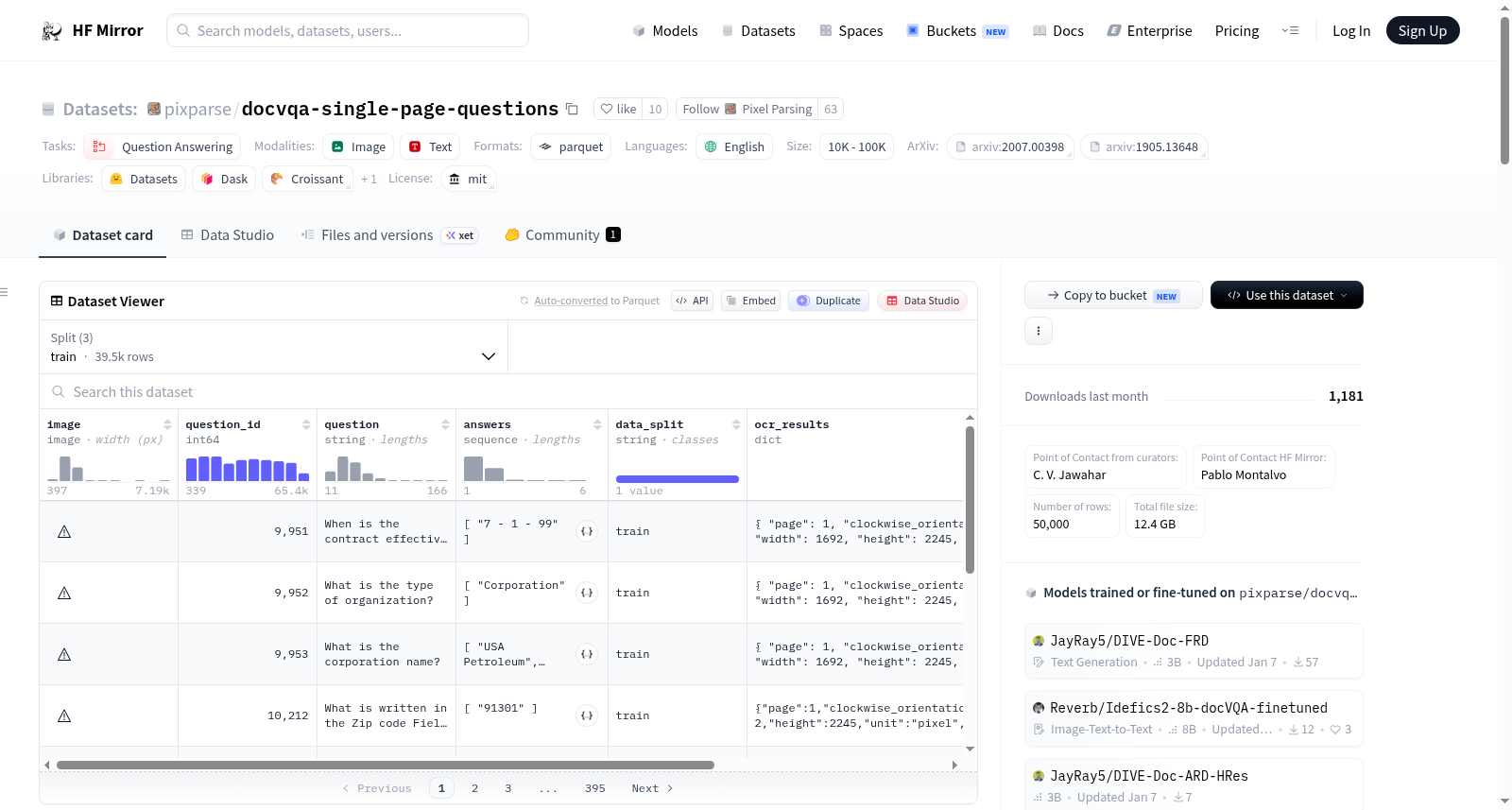Open the Datasets menu item

point(758,30)
